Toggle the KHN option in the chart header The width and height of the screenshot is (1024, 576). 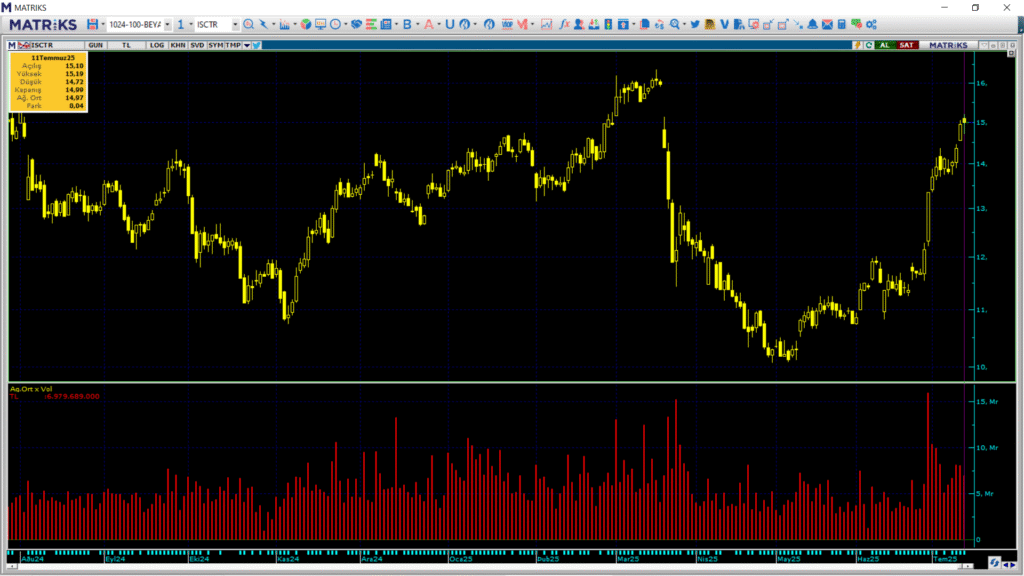tap(177, 45)
